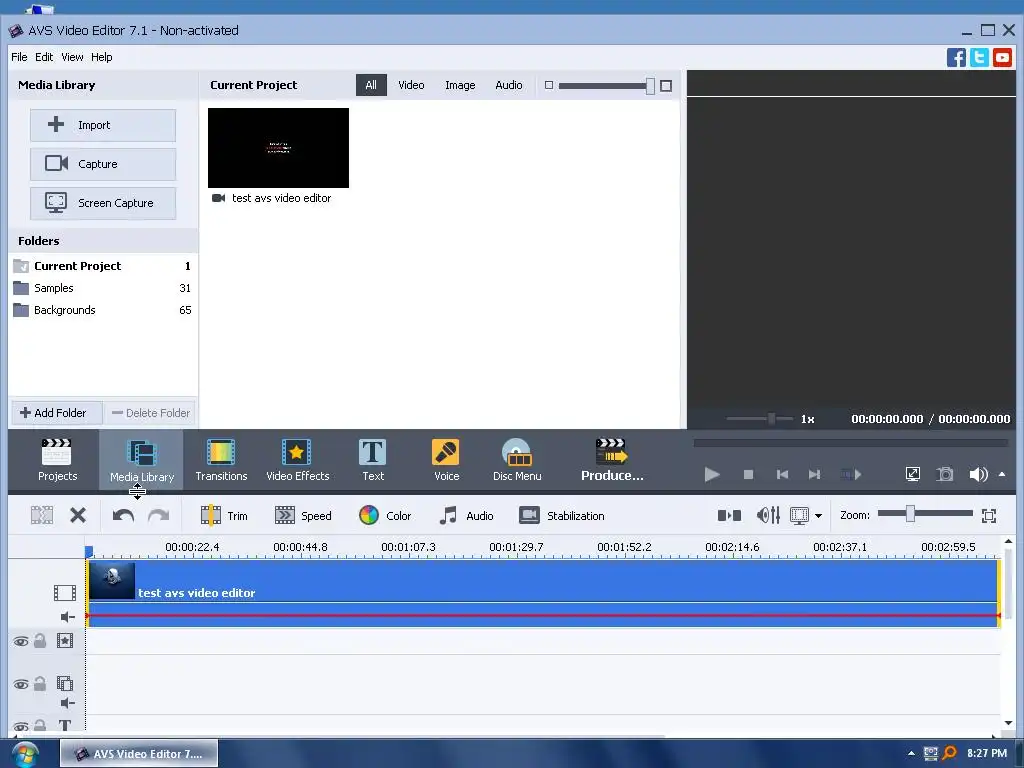Mute the overlay track audio
This screenshot has width=1024, height=768.
click(x=67, y=703)
